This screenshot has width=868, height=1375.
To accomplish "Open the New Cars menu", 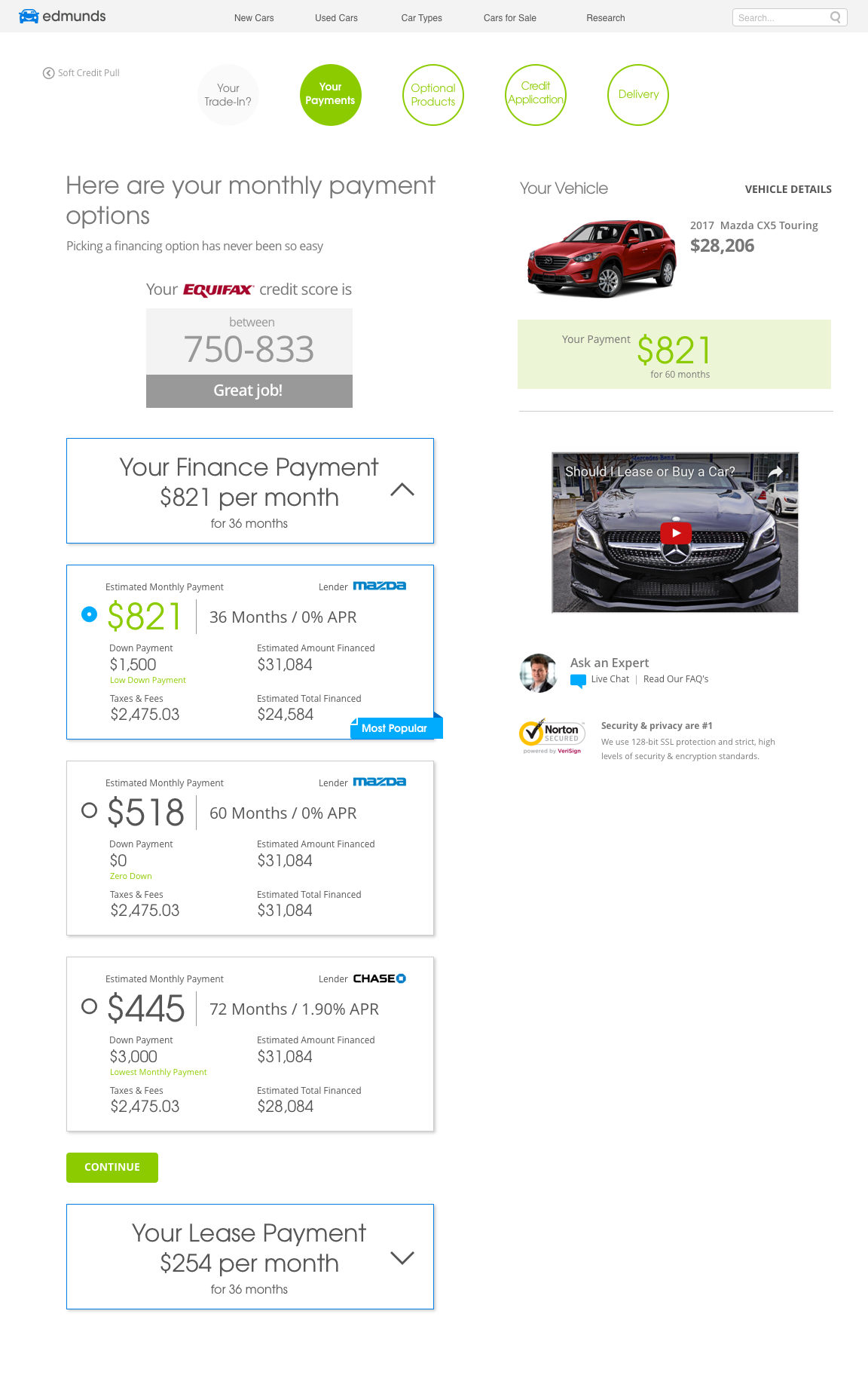I will click(x=254, y=18).
